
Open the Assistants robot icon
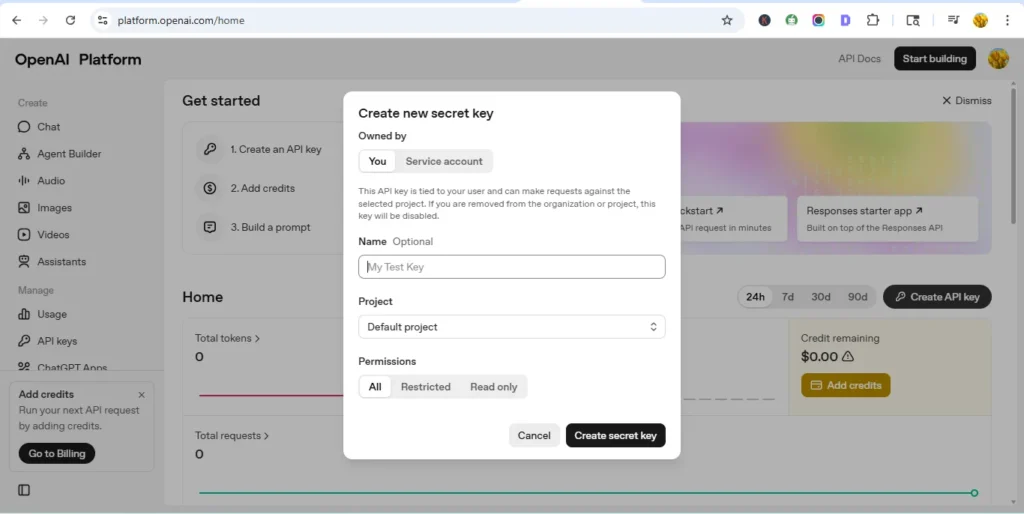(24, 261)
